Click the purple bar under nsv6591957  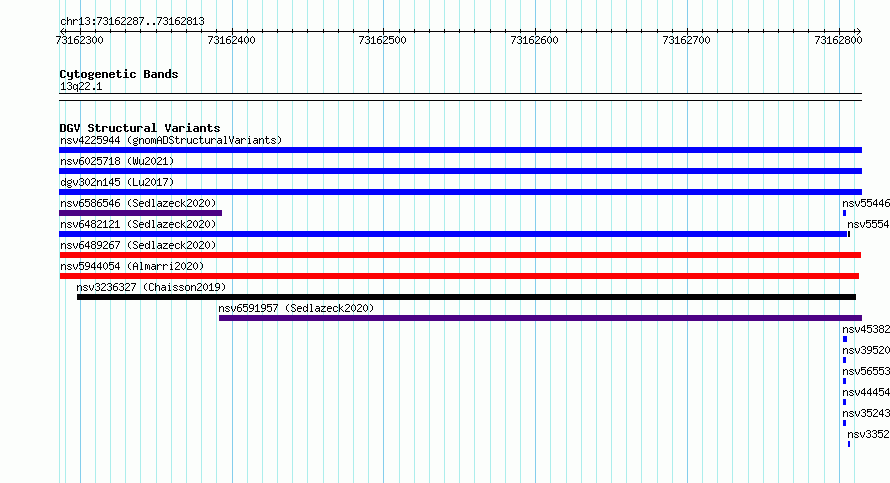[x=540, y=318]
